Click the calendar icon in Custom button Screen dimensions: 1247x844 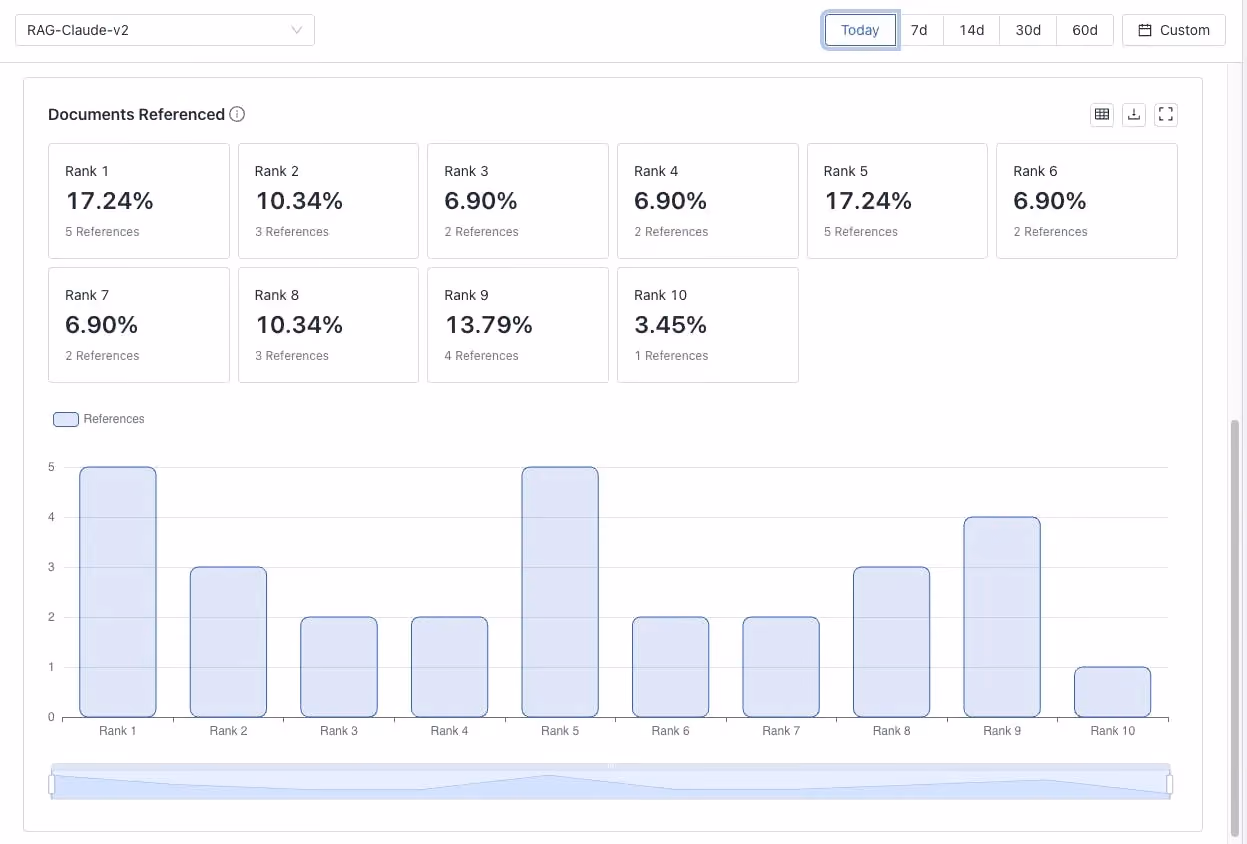[x=1145, y=30]
